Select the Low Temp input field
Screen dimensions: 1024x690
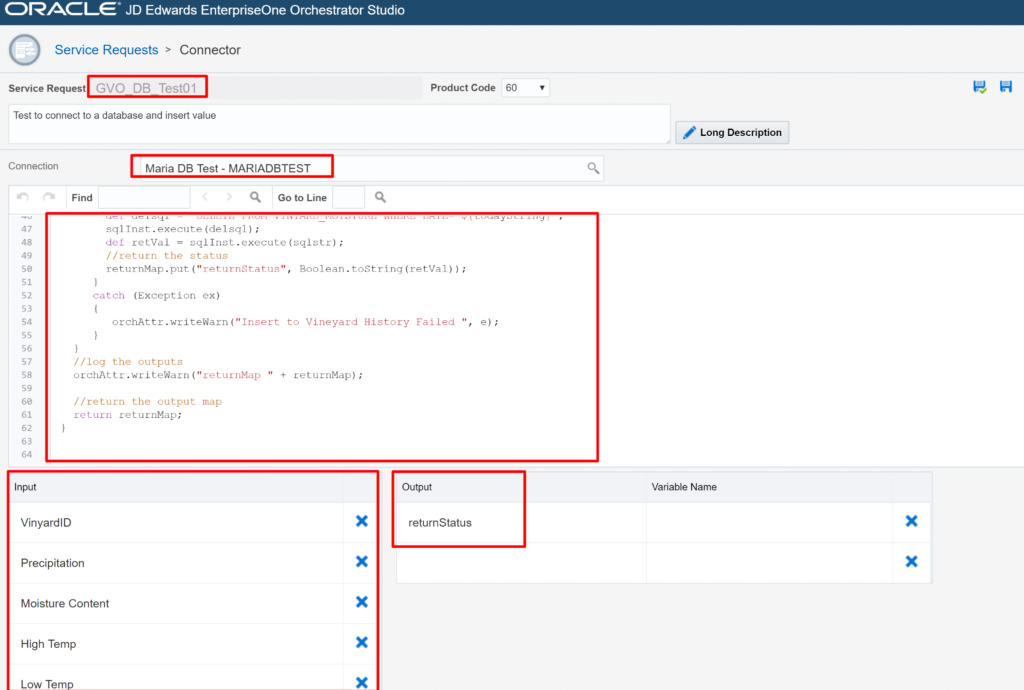pyautogui.click(x=176, y=679)
